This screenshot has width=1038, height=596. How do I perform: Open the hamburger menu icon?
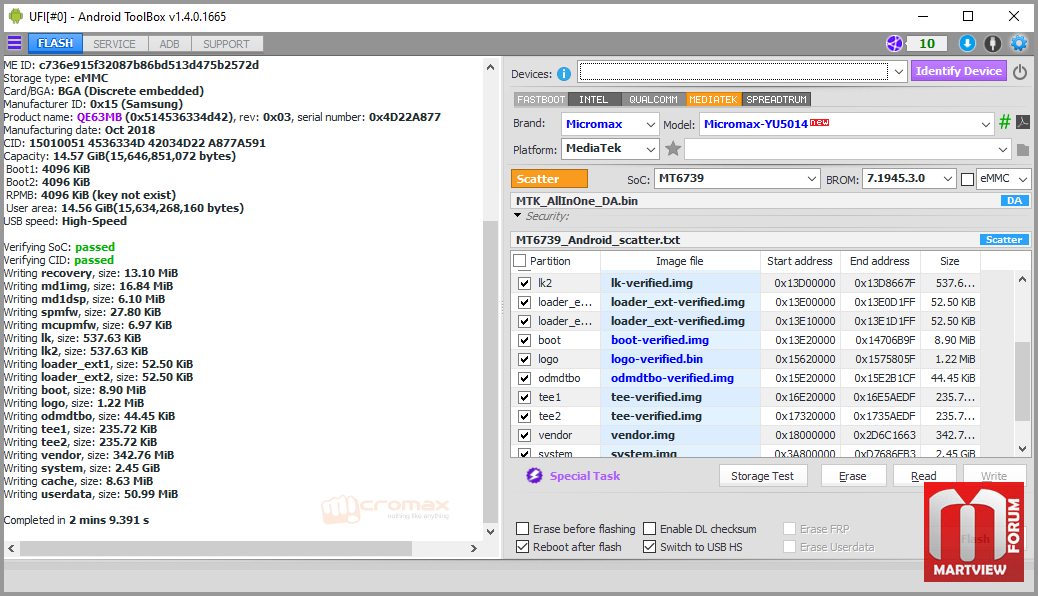click(14, 43)
